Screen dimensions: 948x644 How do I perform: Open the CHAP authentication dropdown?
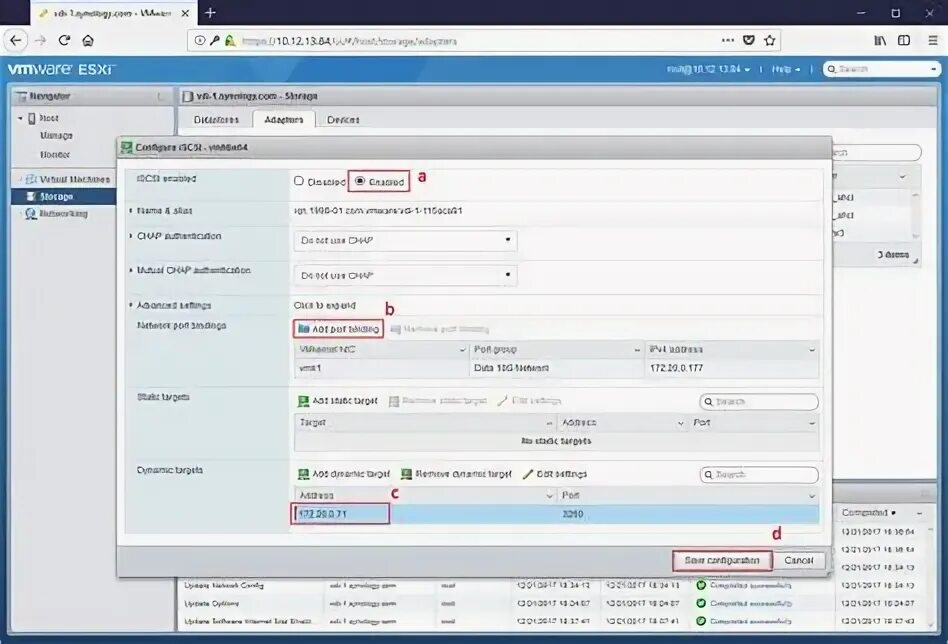(x=405, y=240)
